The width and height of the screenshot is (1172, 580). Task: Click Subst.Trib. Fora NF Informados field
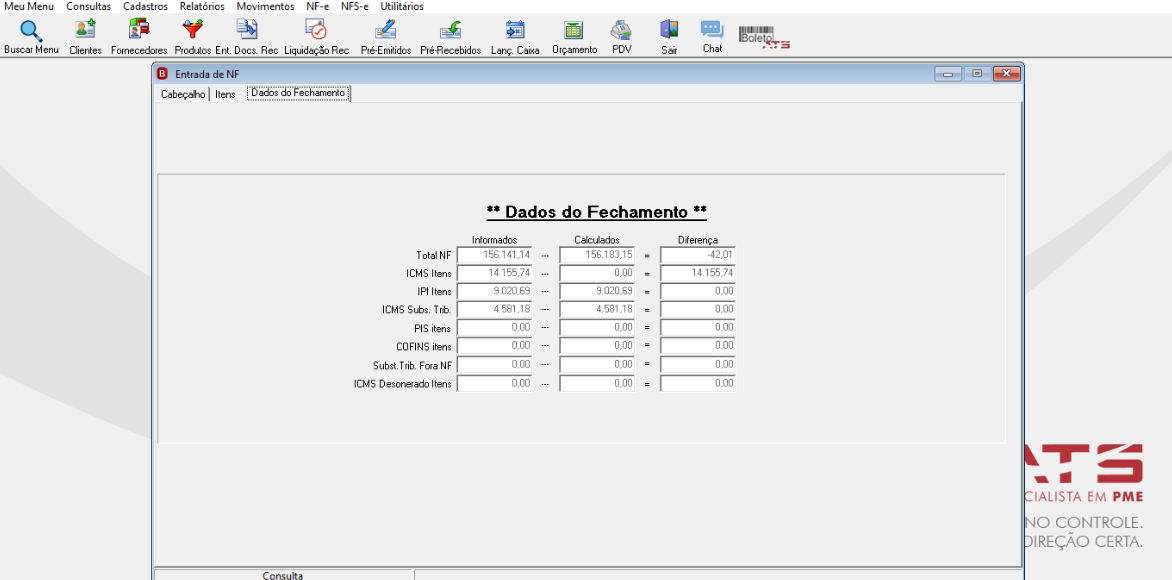(x=494, y=365)
